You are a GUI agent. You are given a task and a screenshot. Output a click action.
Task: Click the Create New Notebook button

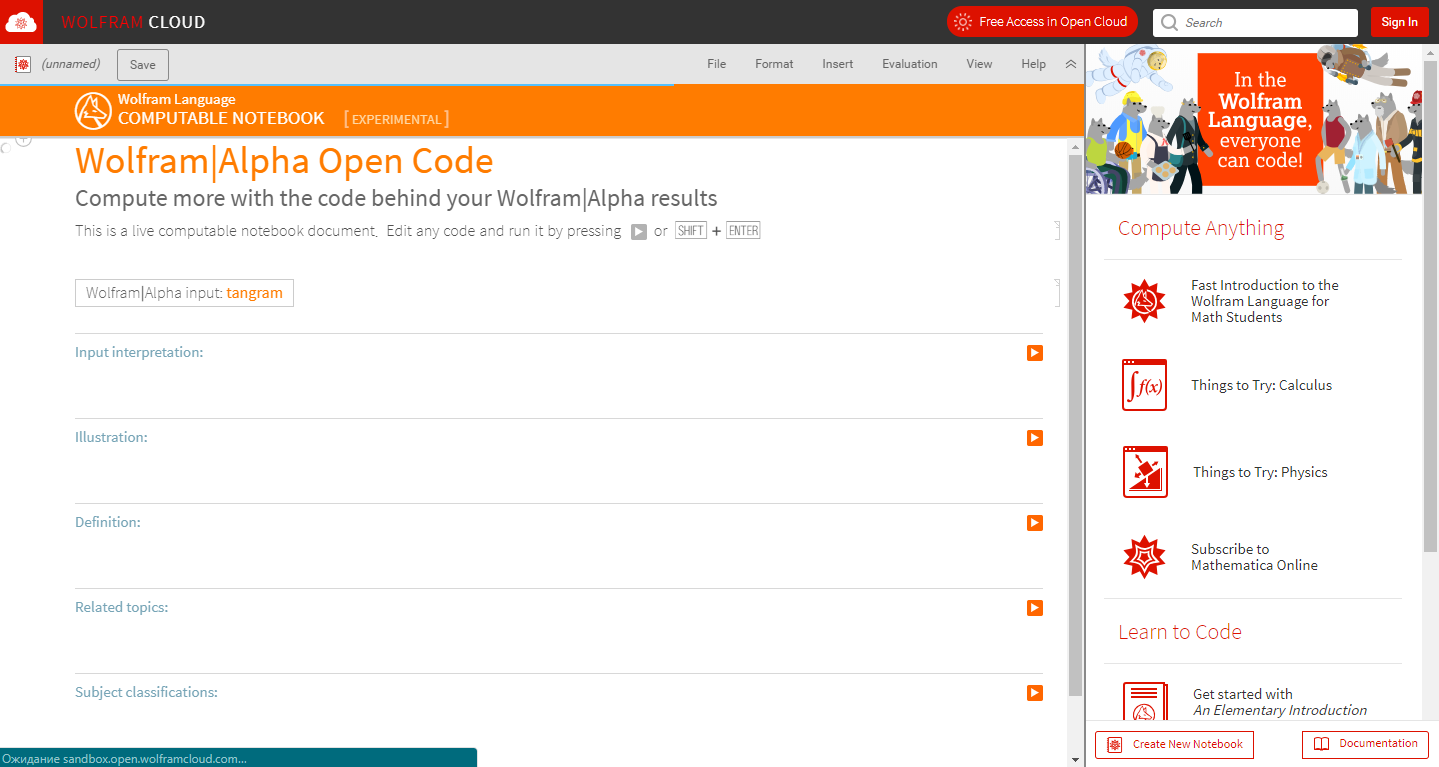(1174, 745)
